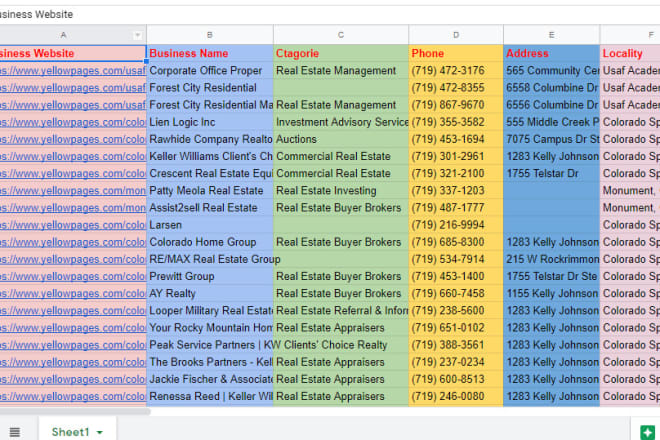Screen dimensions: 660x440
Task: Select phone cell (719) 216-9994
Action: point(456,225)
